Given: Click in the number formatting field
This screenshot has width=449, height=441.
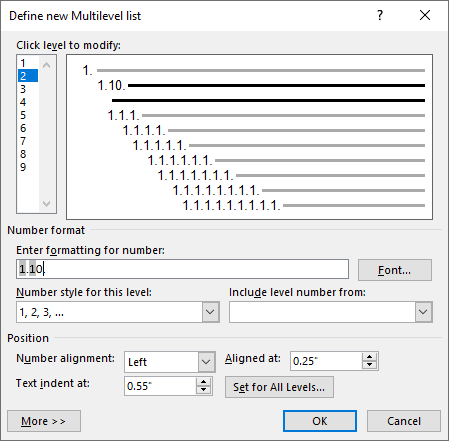Looking at the screenshot, I should 182,269.
